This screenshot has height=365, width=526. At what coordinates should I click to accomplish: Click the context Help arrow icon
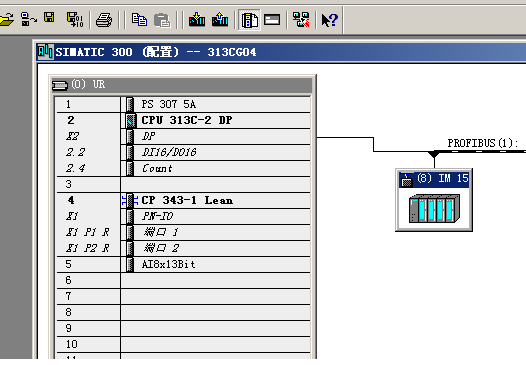[x=329, y=20]
